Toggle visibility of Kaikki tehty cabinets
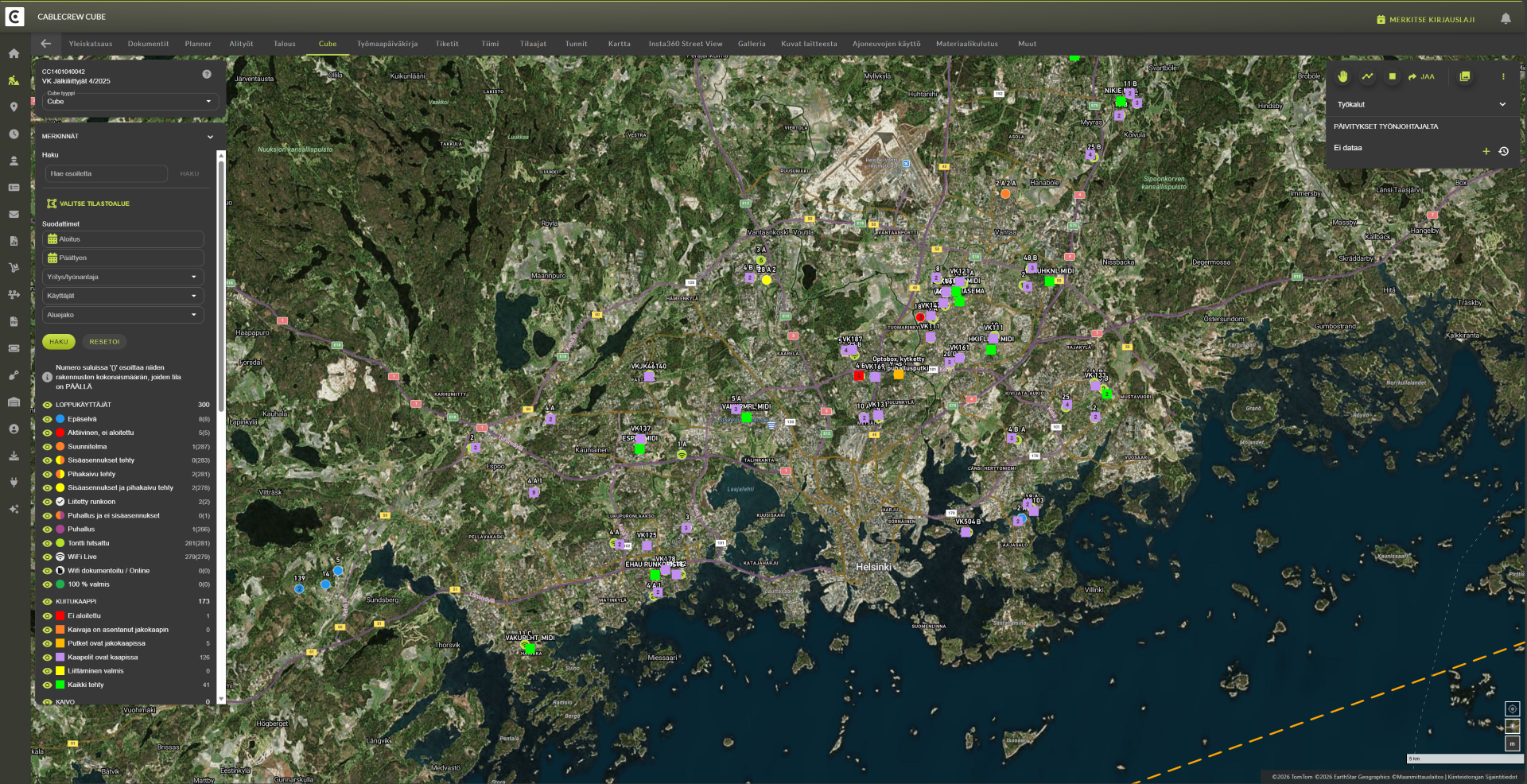Screen dimensions: 1527x784 pyautogui.click(x=48, y=685)
